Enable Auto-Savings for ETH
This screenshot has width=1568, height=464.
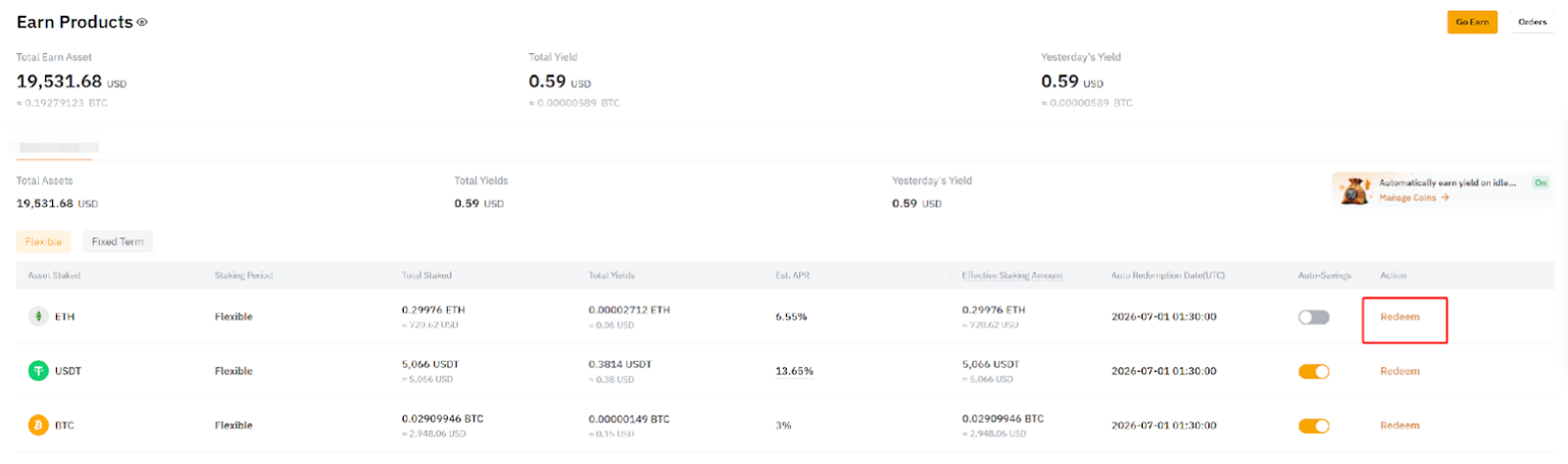point(1313,317)
